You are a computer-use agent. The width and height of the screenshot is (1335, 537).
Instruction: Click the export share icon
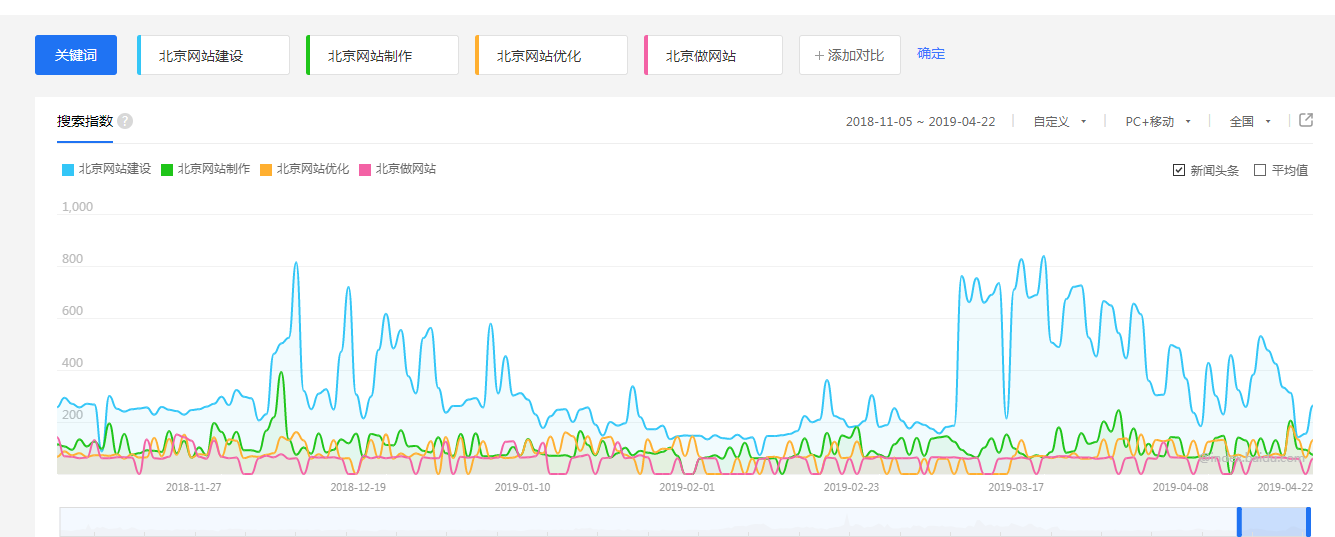pos(1306,120)
